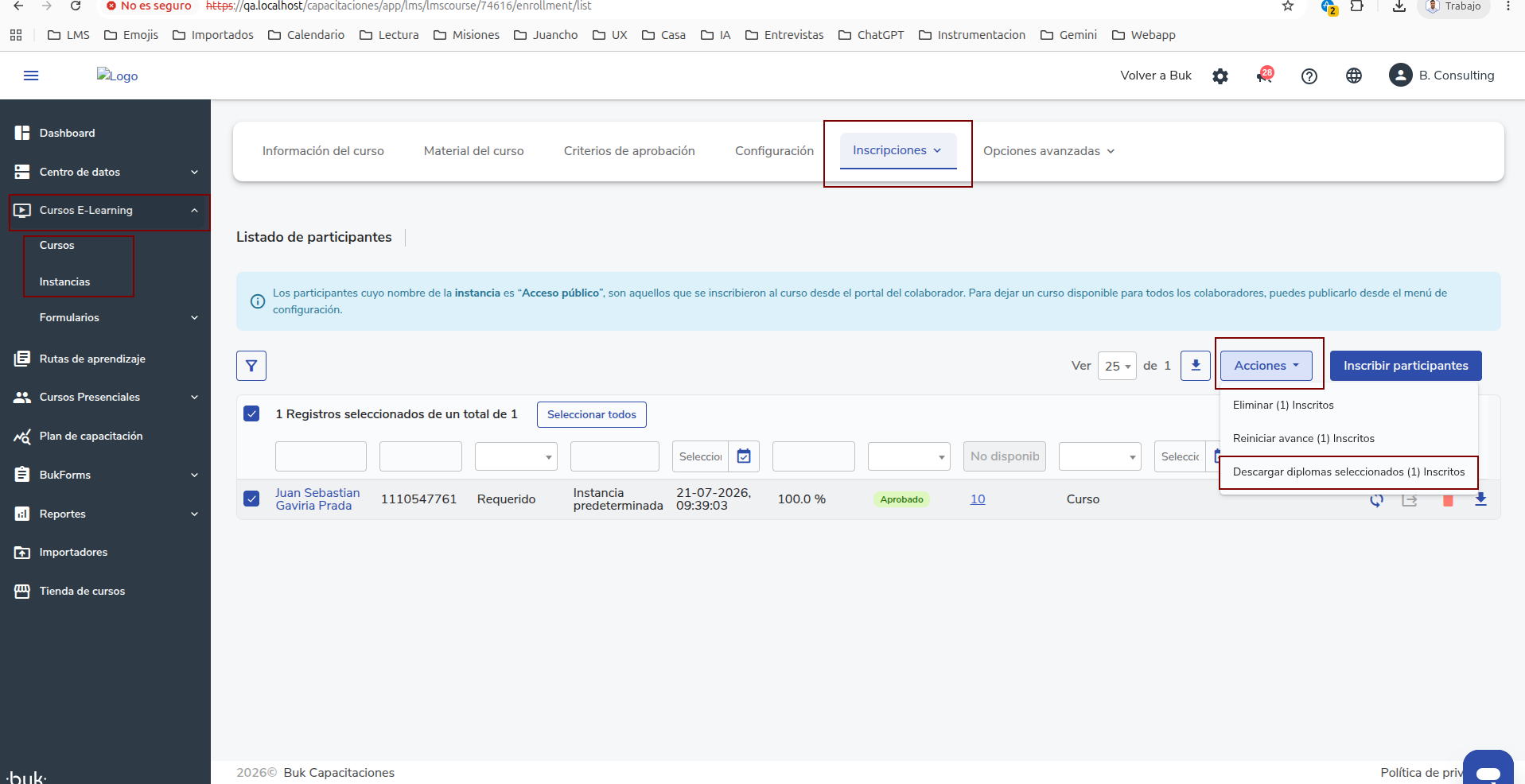Viewport: 1525px width, 784px height.
Task: Focus the first column filter input
Action: tap(321, 456)
